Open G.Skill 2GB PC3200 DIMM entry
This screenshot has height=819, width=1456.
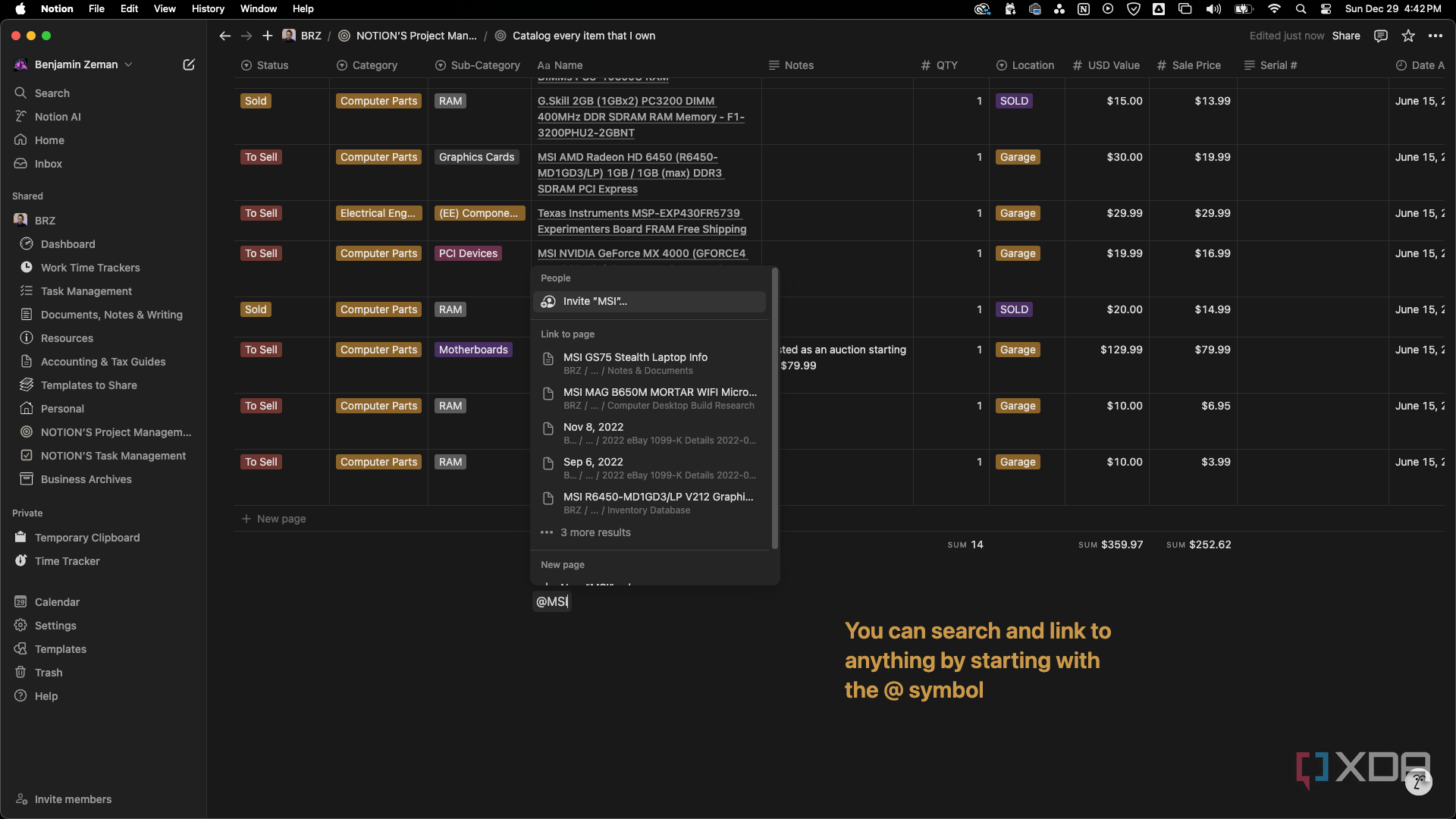coord(642,117)
